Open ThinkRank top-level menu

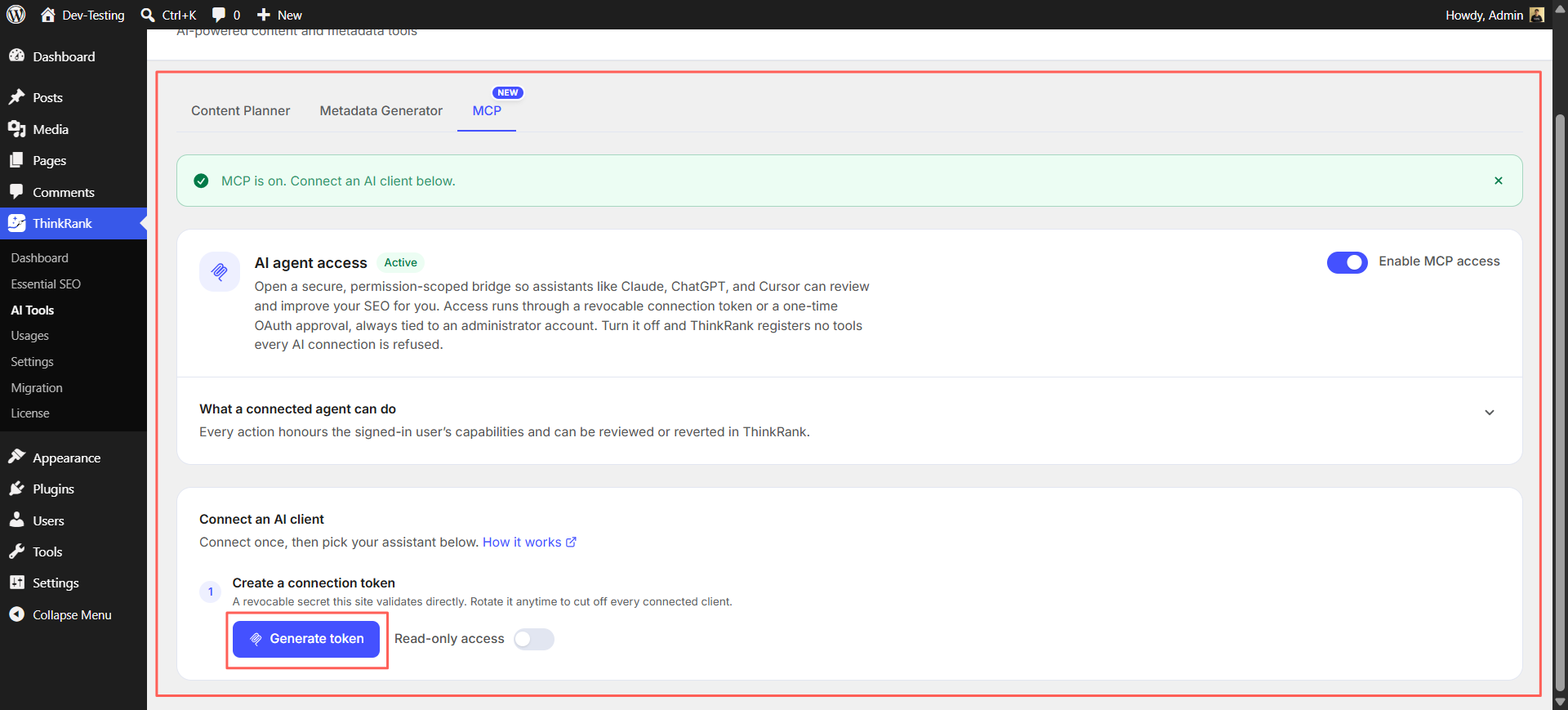[x=73, y=224]
